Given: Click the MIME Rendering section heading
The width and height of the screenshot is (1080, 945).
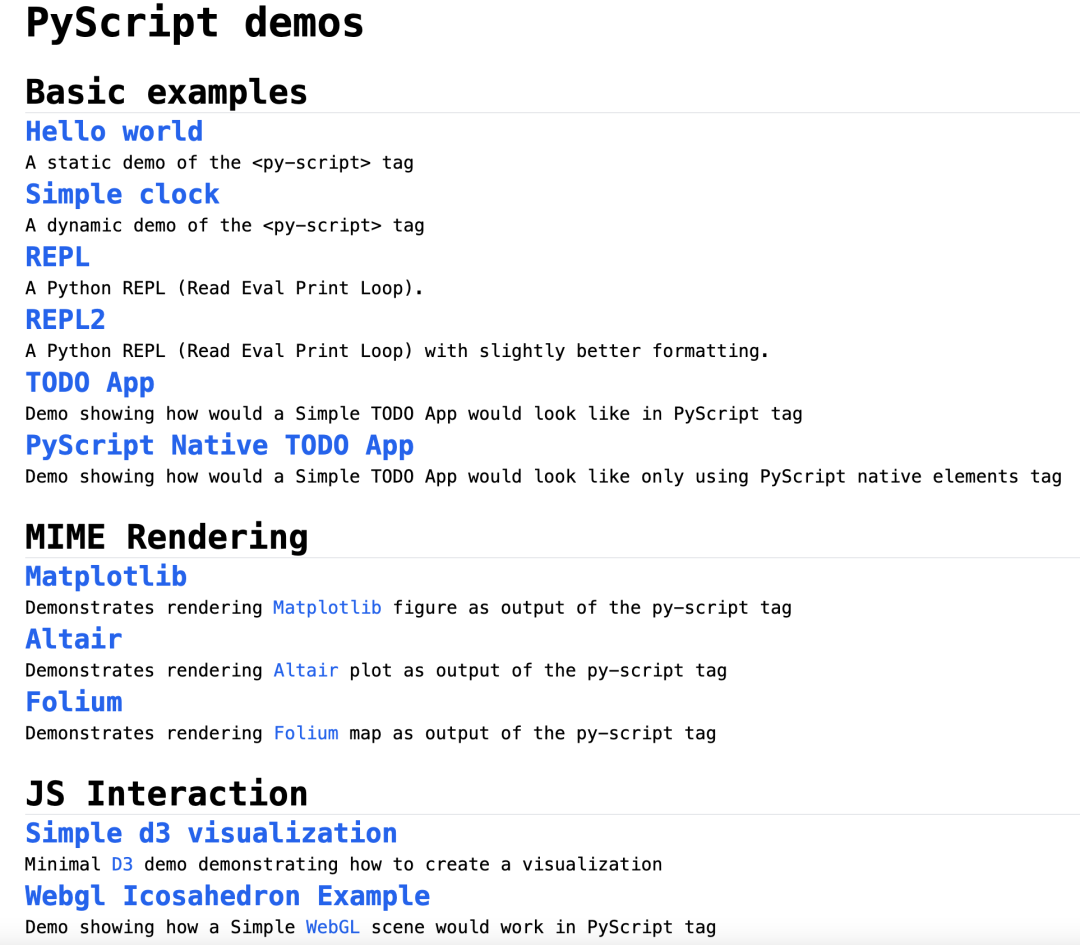Looking at the screenshot, I should (x=166, y=537).
